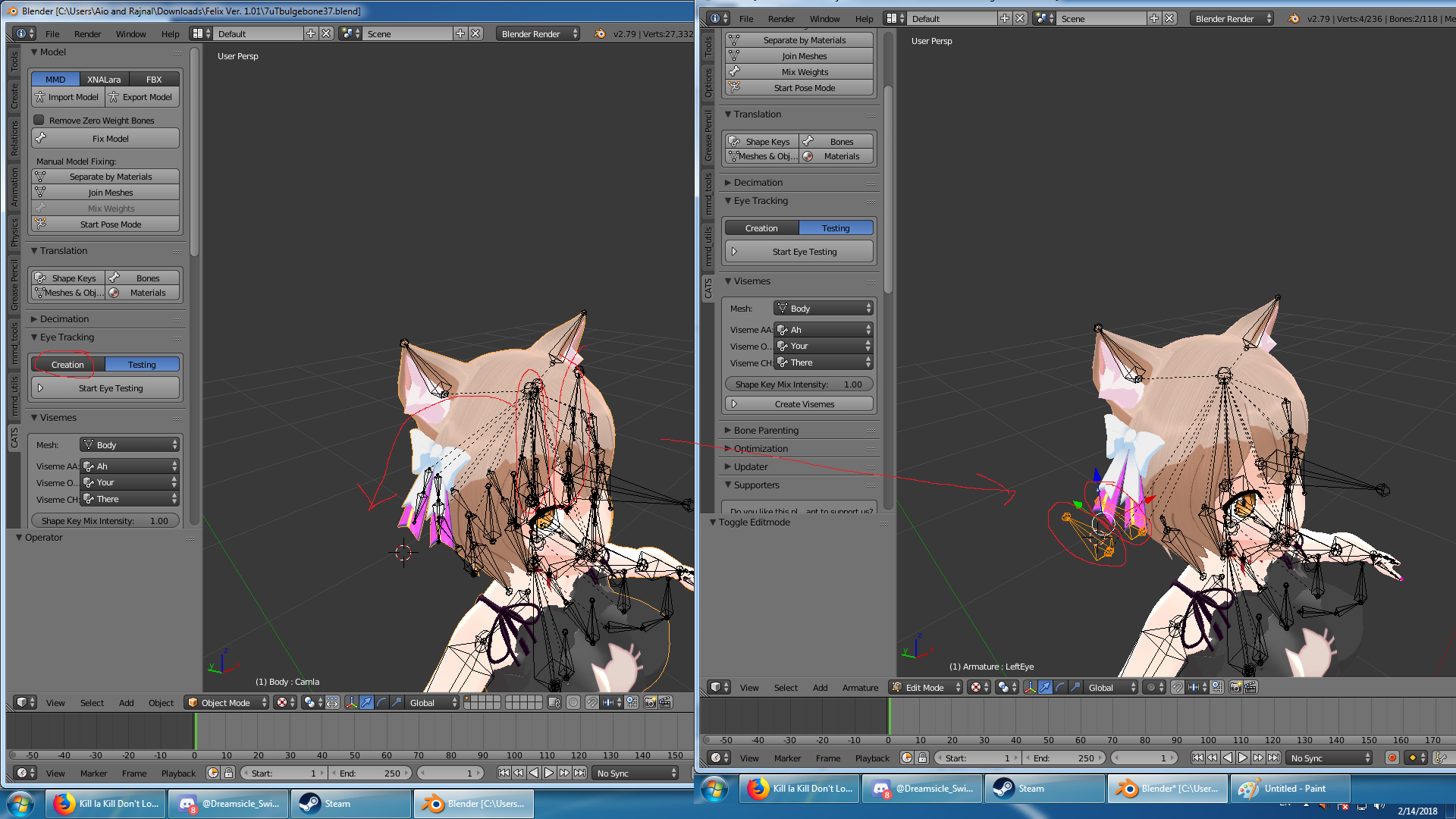
Task: Click OpenGL animation clapperboard icon in right window
Action: click(x=1250, y=688)
